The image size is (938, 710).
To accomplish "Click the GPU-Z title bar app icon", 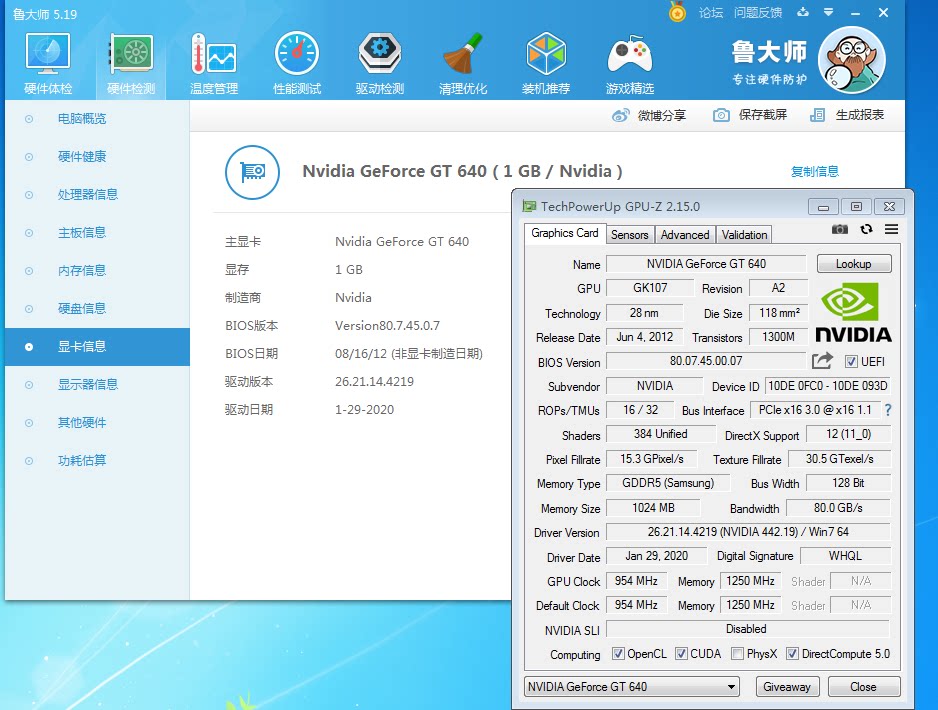I will 529,206.
